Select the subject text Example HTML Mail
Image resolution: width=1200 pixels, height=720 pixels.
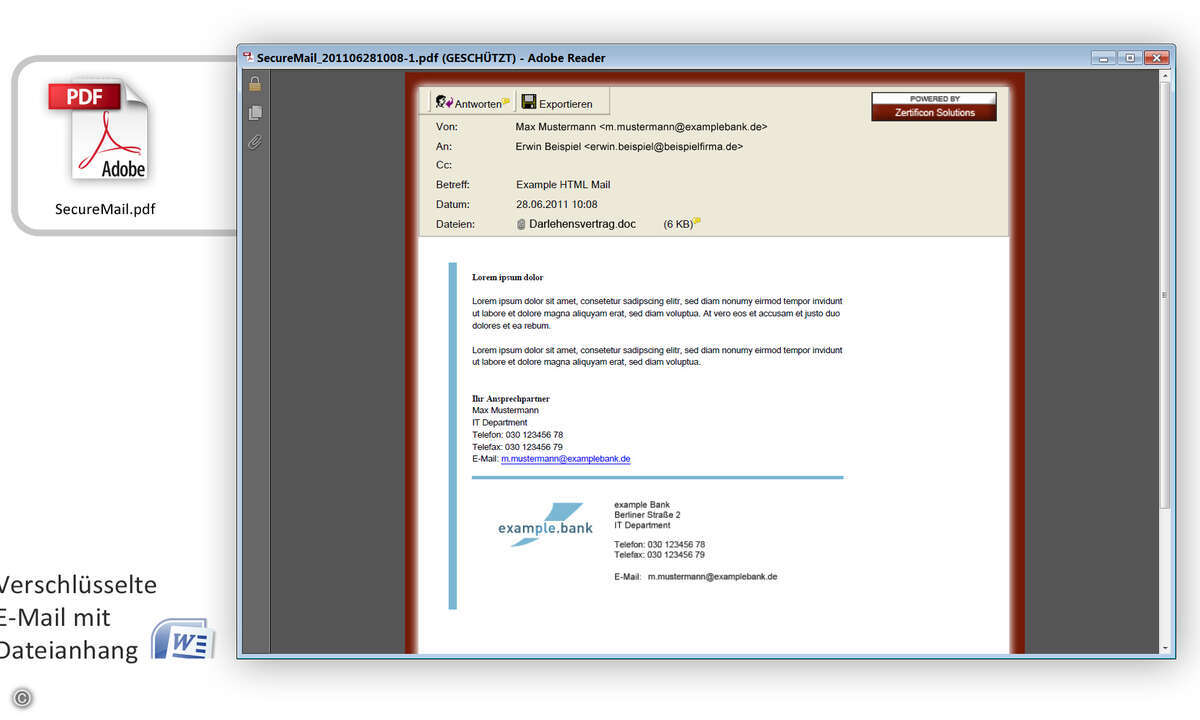pyautogui.click(x=563, y=185)
